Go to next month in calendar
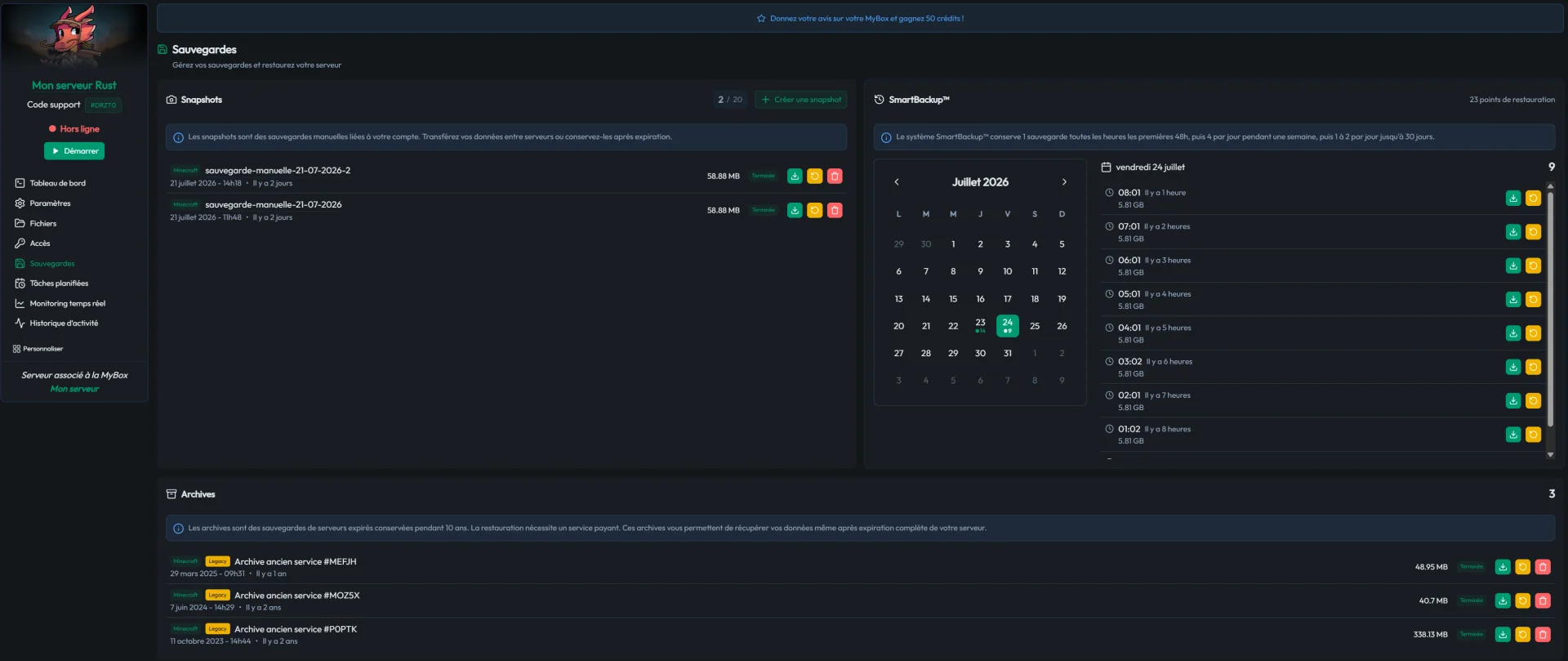 click(x=1064, y=182)
